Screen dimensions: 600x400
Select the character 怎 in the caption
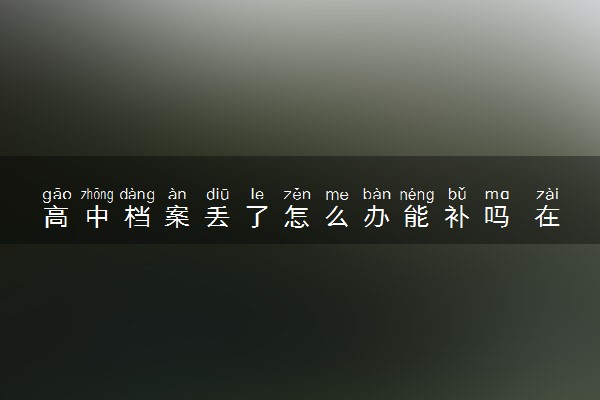(297, 217)
